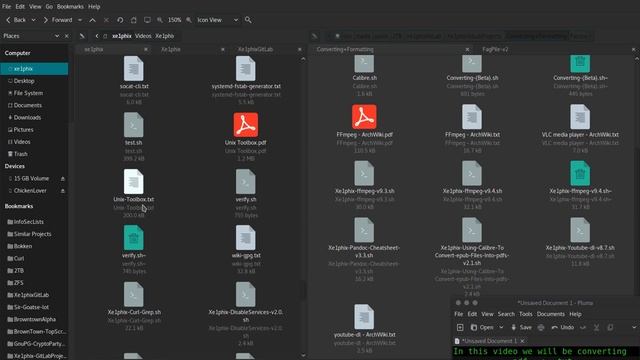The width and height of the screenshot is (640, 360).
Task: Open the View menu in Caja
Action: point(35,7)
